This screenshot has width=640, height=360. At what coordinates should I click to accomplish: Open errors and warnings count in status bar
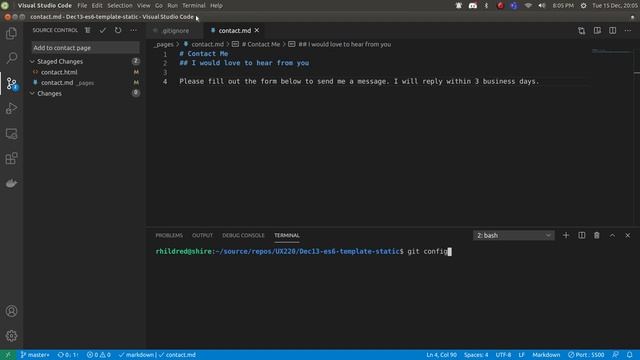[98, 355]
